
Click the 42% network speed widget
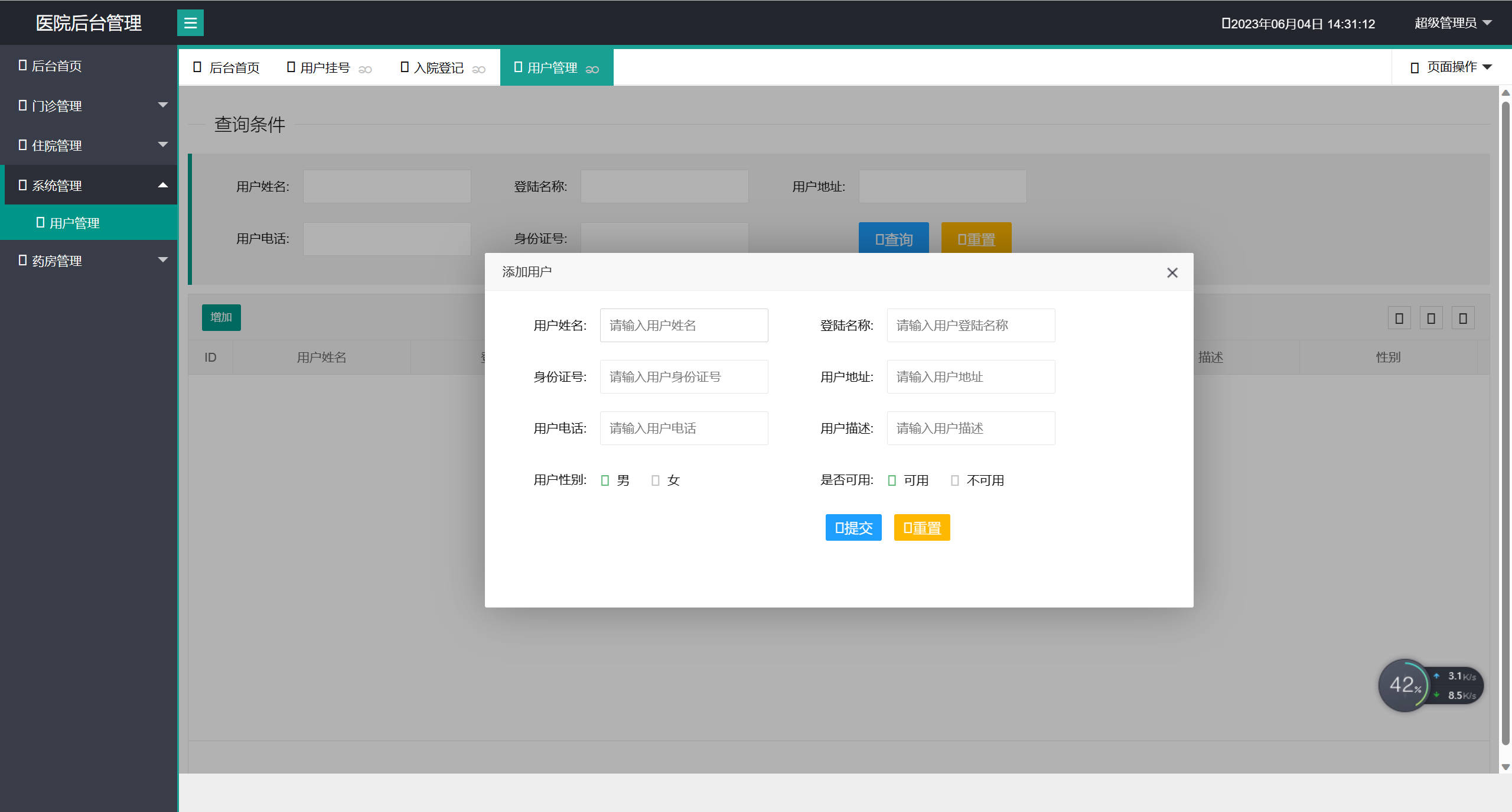pyautogui.click(x=1406, y=685)
